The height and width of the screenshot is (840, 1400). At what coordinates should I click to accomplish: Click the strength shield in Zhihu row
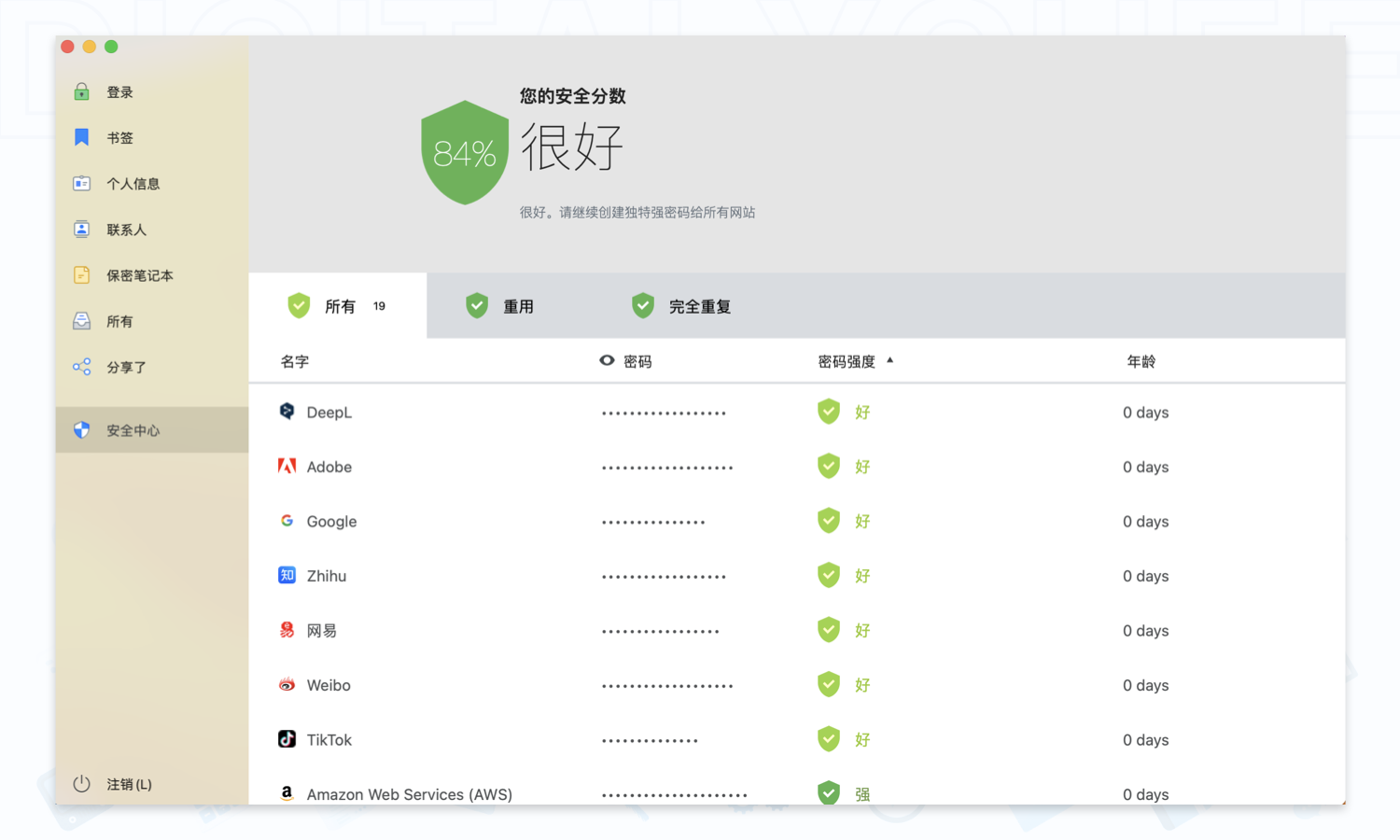[829, 575]
